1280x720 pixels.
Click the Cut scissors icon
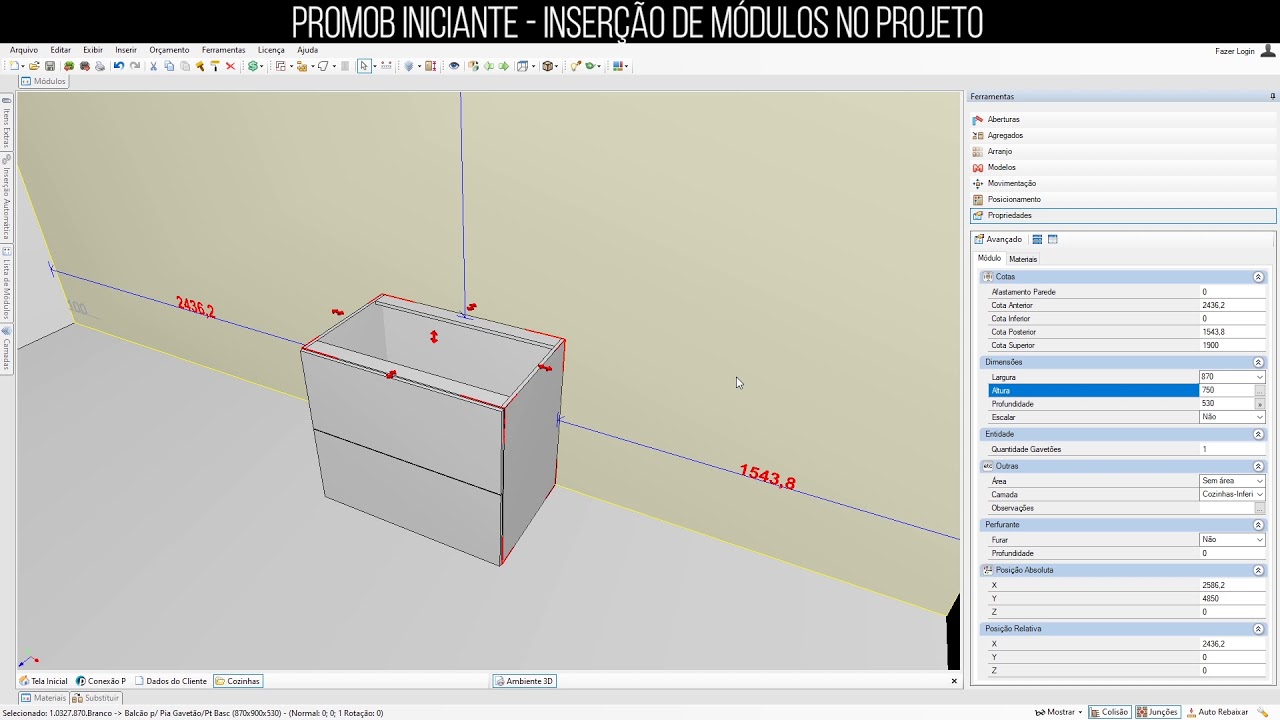[153, 66]
